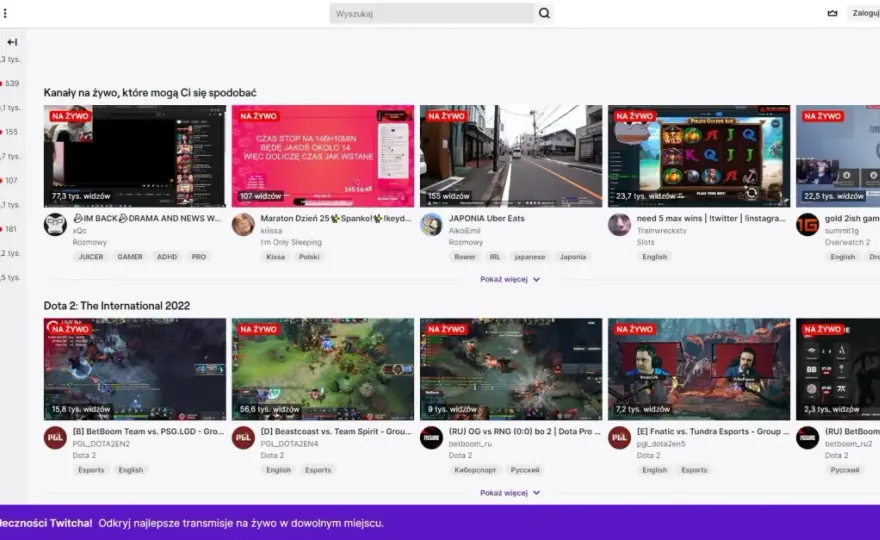The height and width of the screenshot is (540, 880).
Task: Open Fnatic vs Tundra Esports thumbnail
Action: pyautogui.click(x=699, y=369)
